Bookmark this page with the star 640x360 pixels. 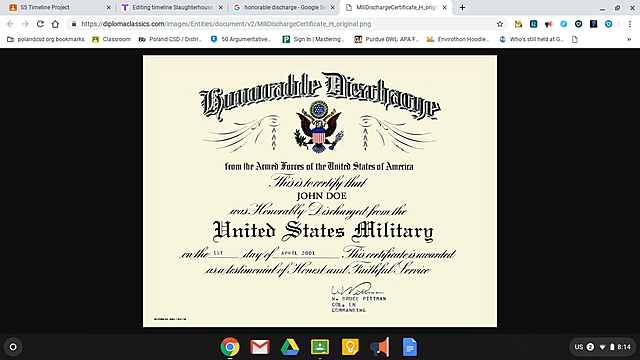tap(500, 24)
